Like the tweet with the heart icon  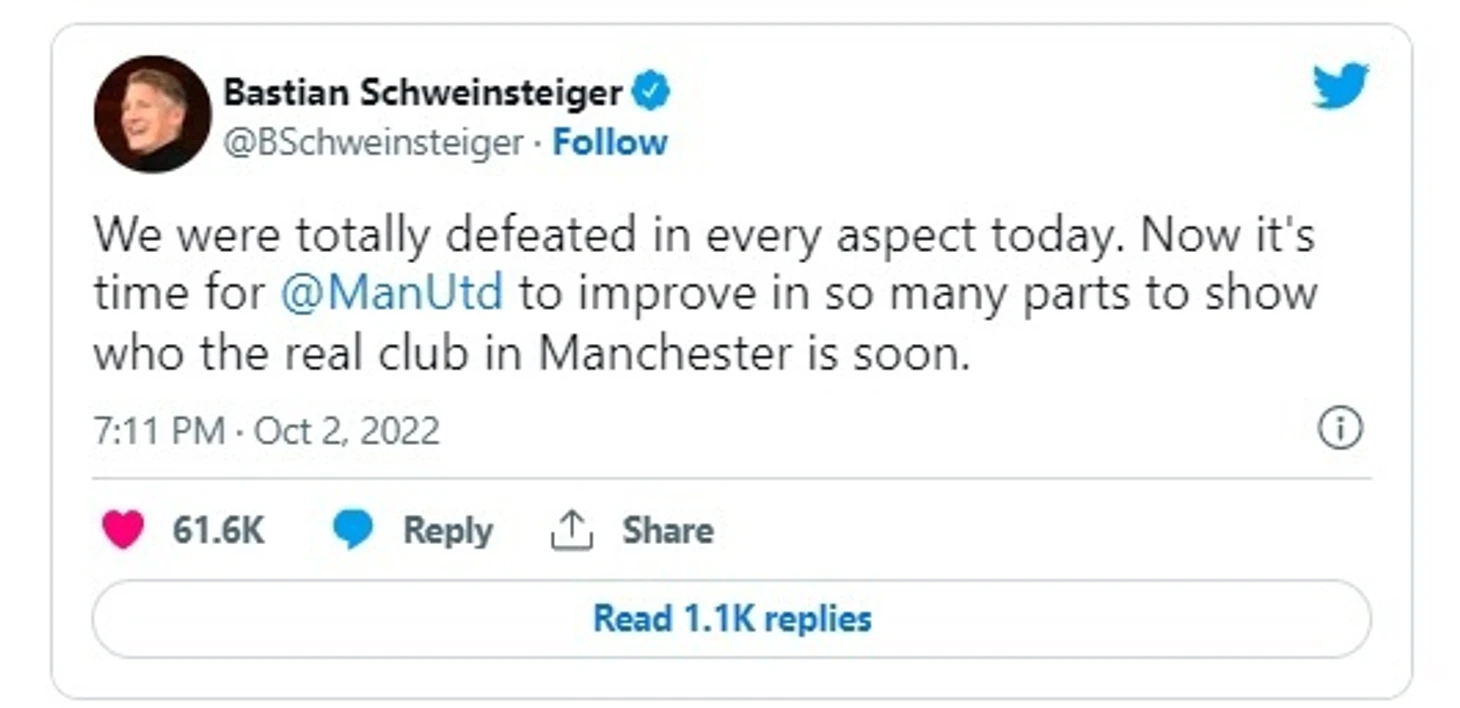(123, 530)
